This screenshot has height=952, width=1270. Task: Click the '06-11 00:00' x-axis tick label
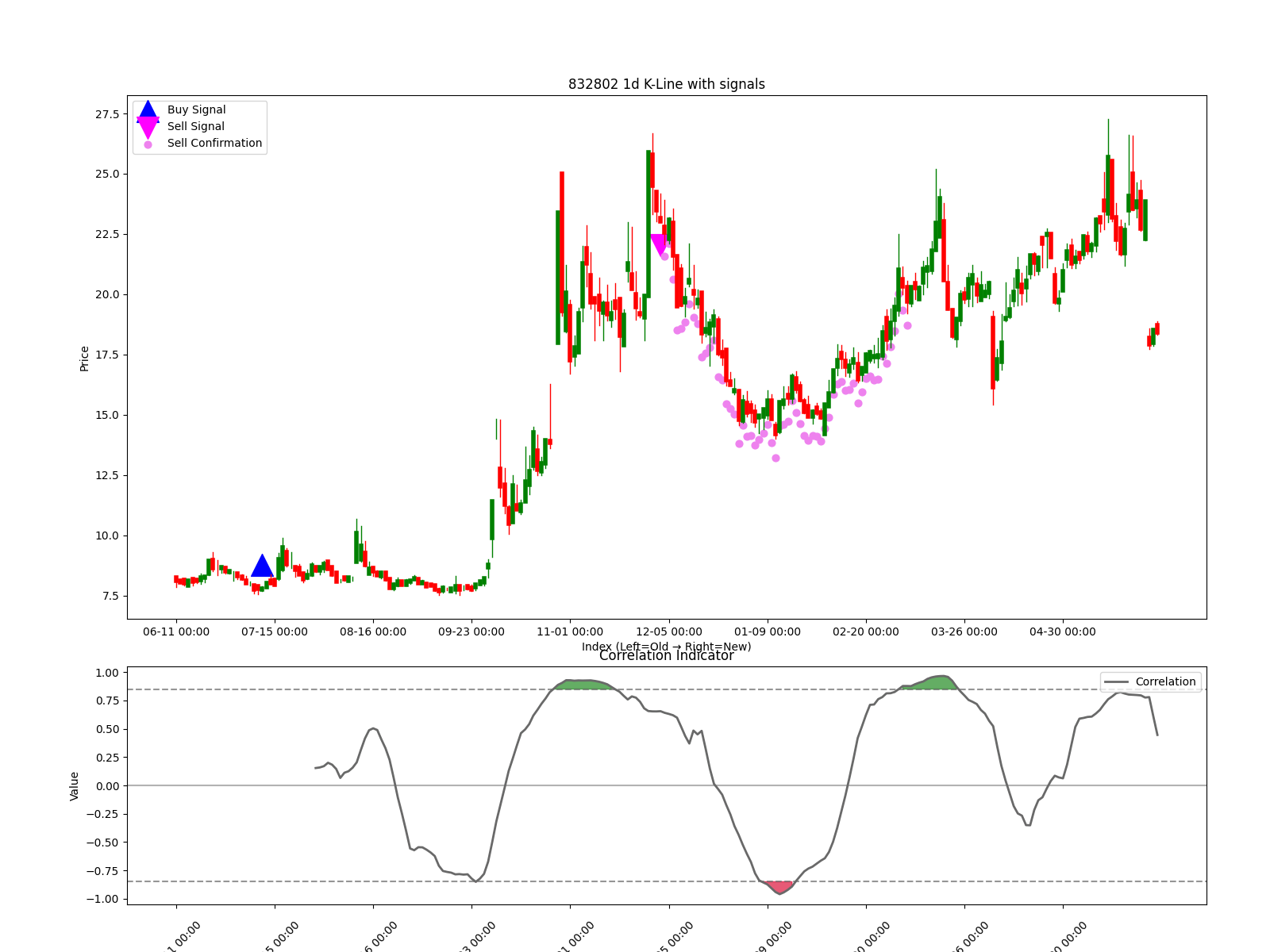point(176,632)
